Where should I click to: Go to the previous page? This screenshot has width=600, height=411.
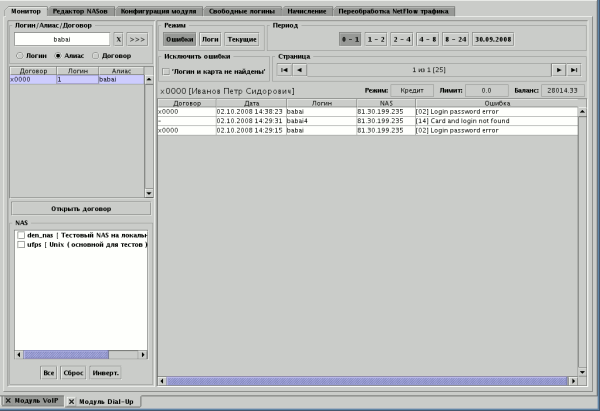pos(300,70)
